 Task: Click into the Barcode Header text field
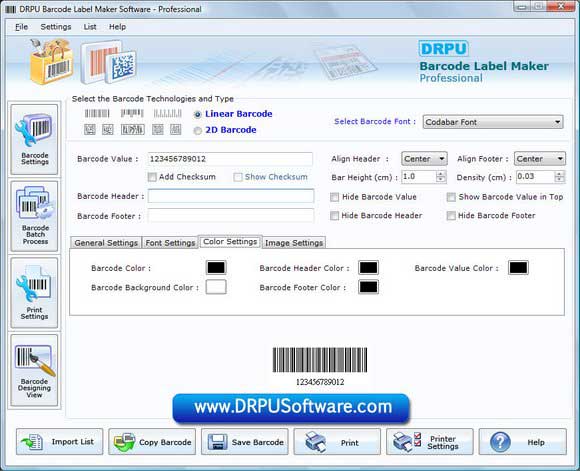click(231, 196)
